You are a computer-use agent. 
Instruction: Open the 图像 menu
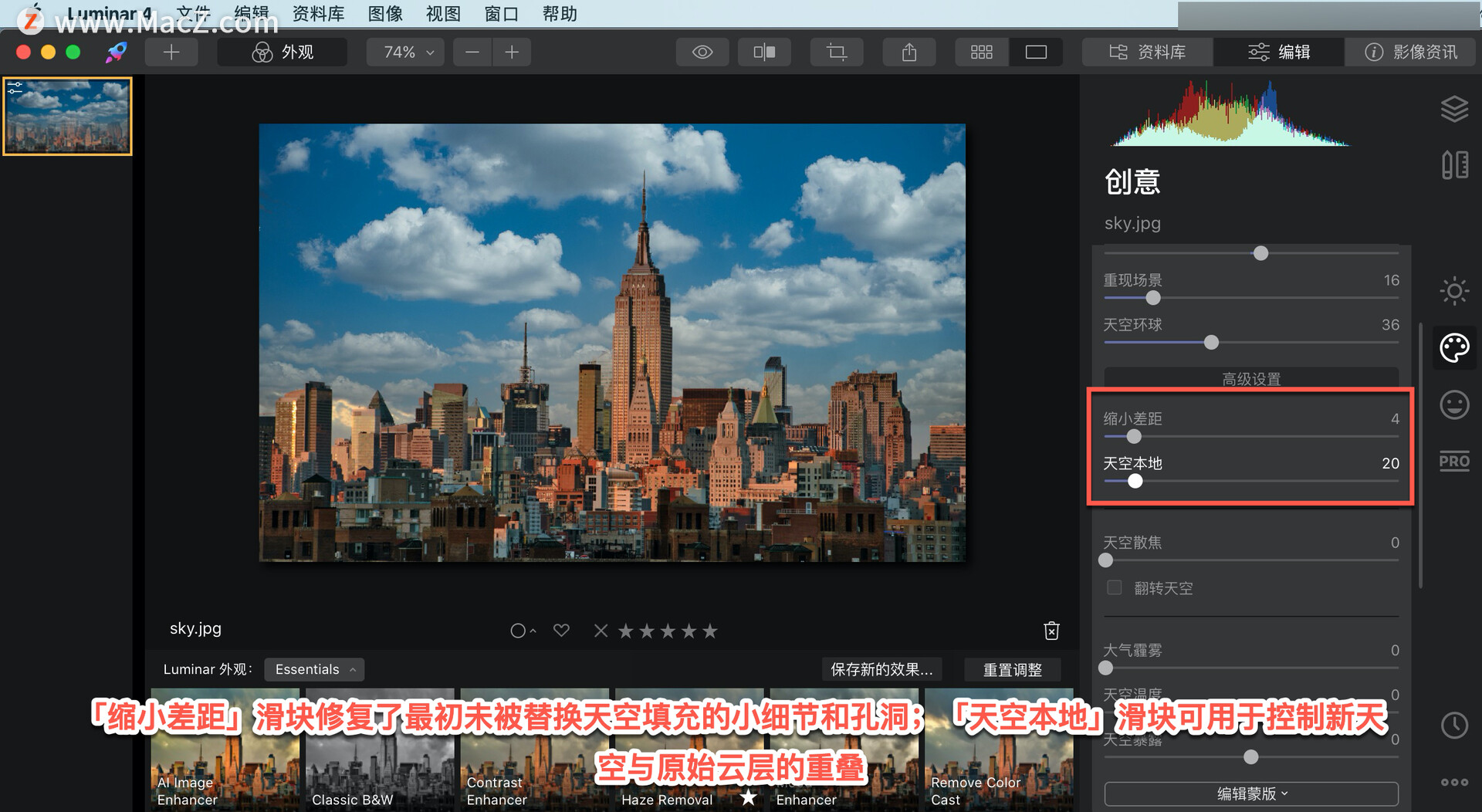[x=385, y=13]
